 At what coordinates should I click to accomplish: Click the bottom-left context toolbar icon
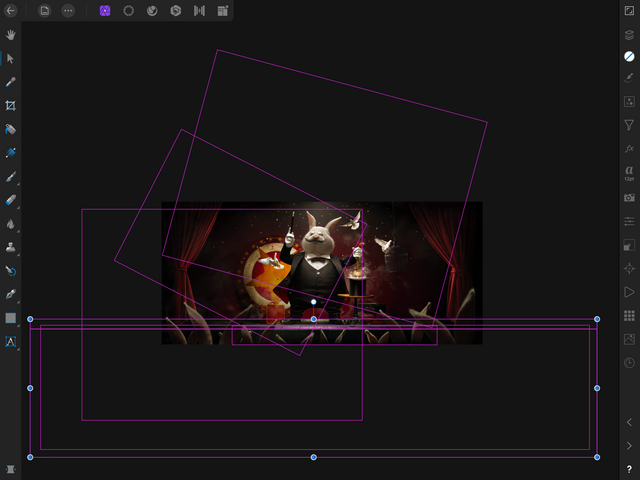pyautogui.click(x=11, y=469)
